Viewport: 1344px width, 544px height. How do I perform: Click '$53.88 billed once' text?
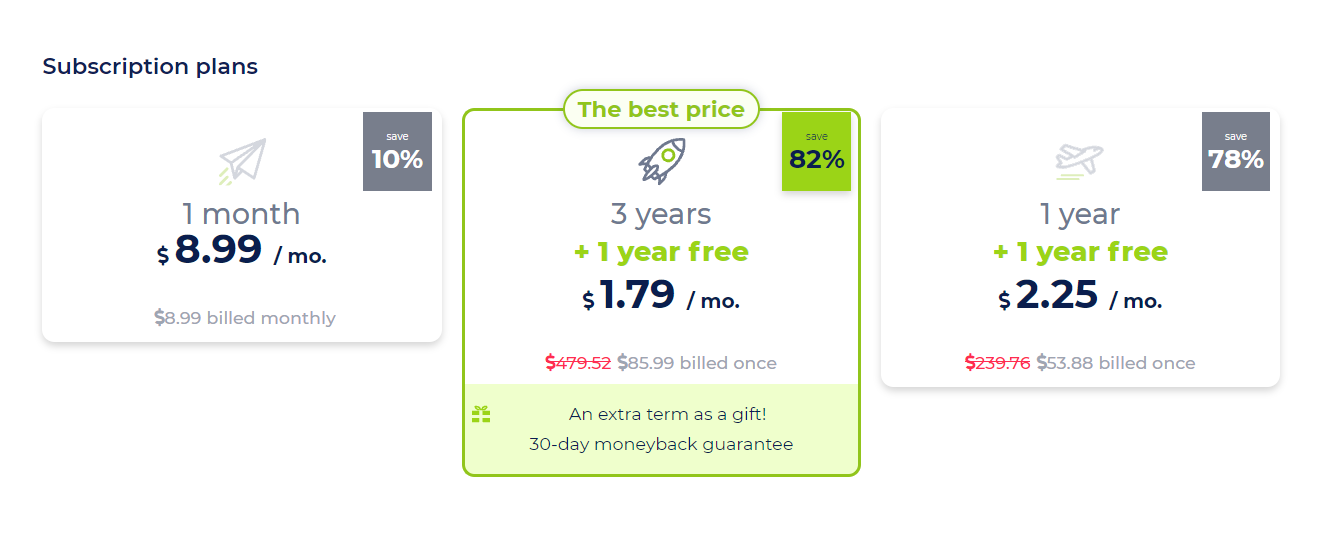tap(1116, 363)
